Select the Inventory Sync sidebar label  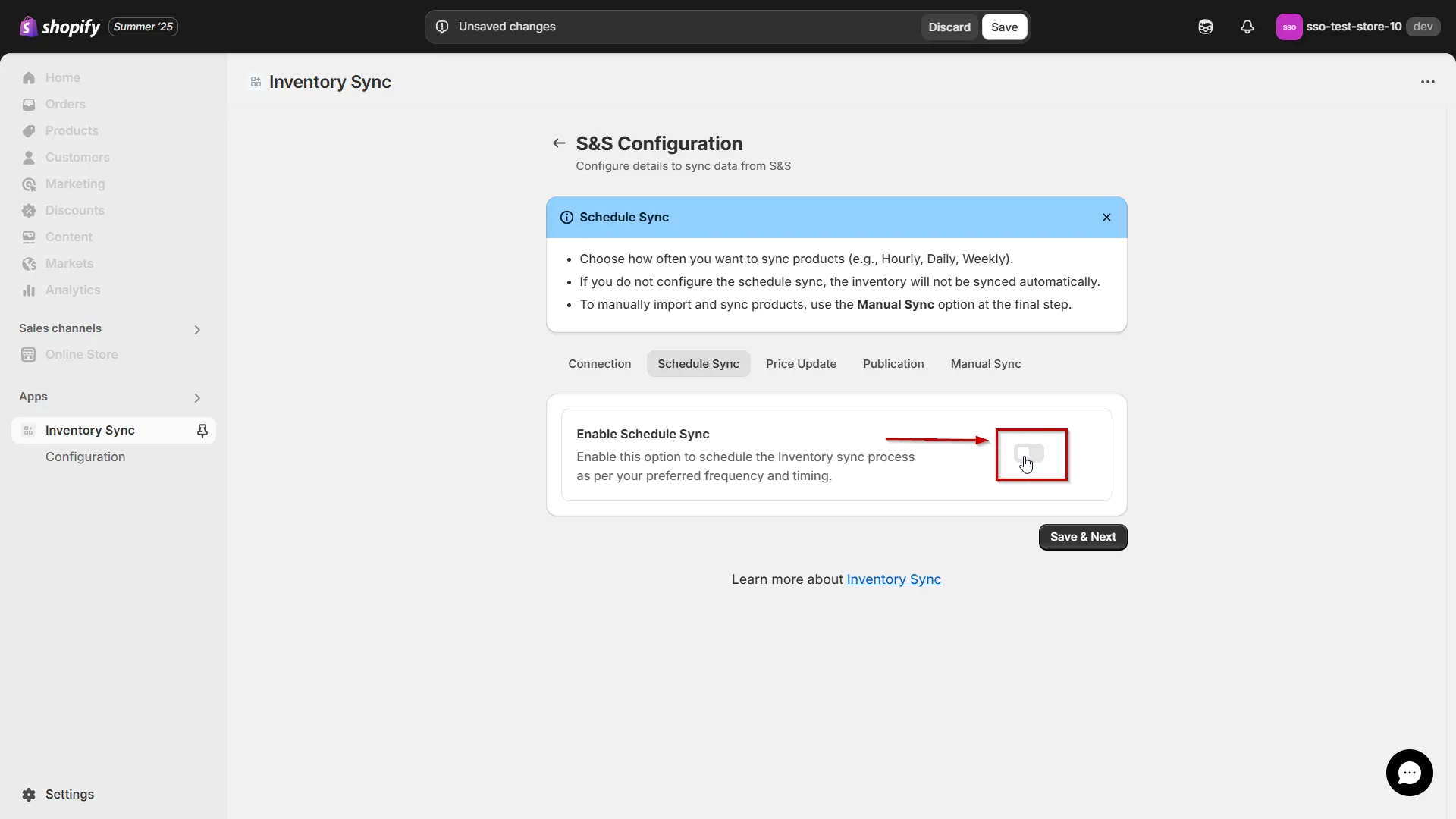(89, 431)
